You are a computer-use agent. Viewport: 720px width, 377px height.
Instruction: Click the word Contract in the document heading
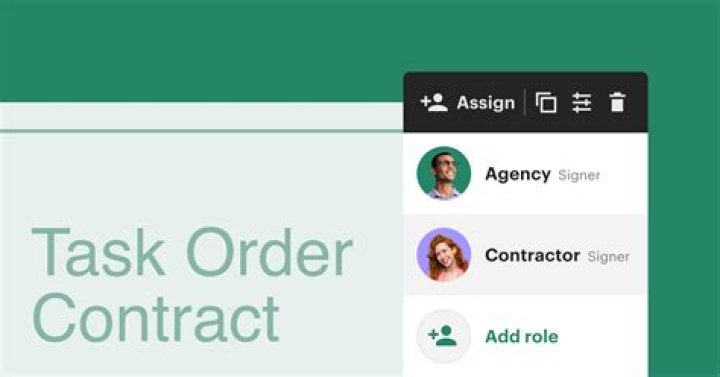(x=156, y=319)
